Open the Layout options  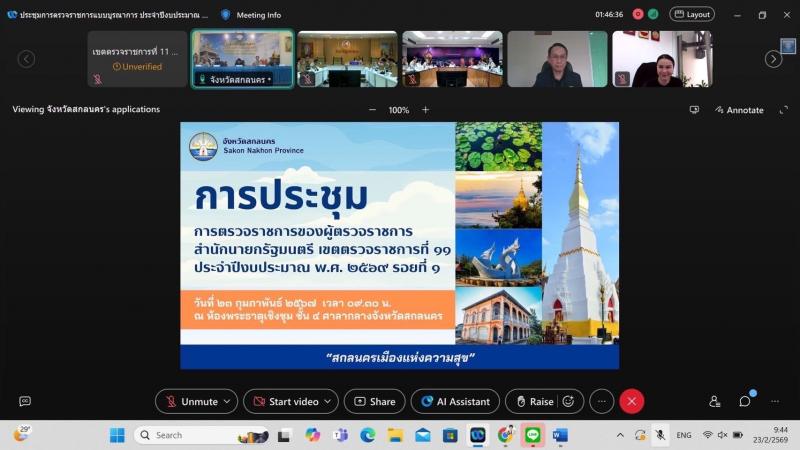coord(692,14)
